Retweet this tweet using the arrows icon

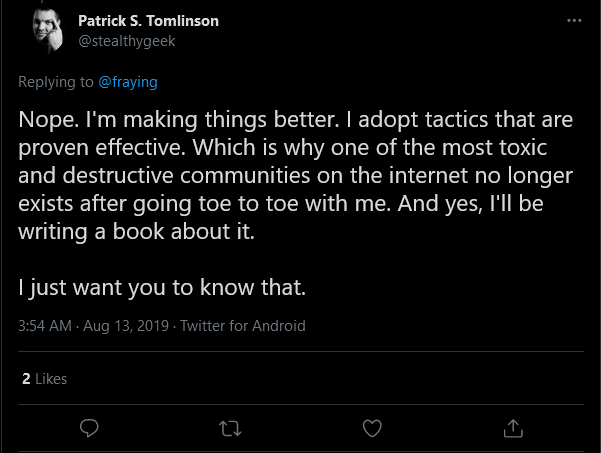(x=230, y=428)
